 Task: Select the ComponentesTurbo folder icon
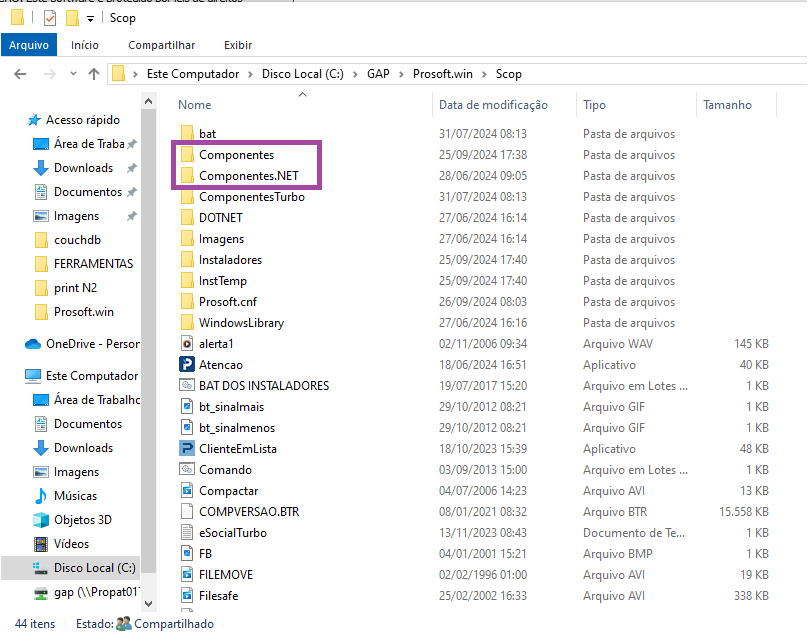187,197
